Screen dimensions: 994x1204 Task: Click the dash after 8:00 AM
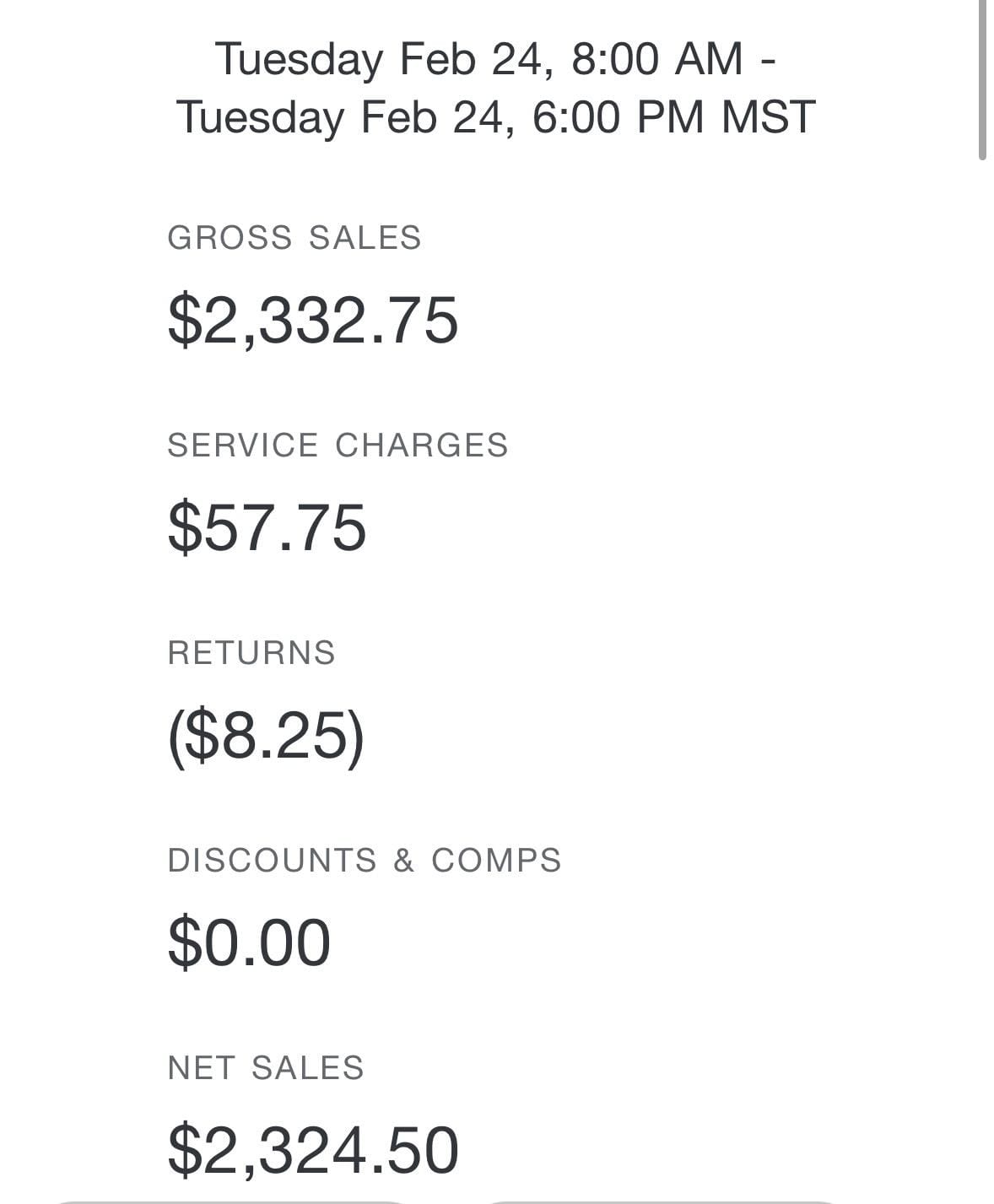[768, 61]
